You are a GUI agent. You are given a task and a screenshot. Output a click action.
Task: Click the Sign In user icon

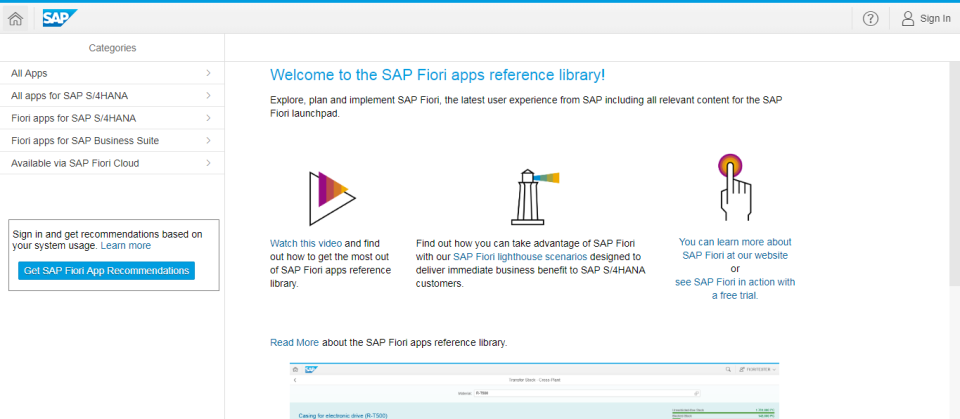tap(908, 18)
